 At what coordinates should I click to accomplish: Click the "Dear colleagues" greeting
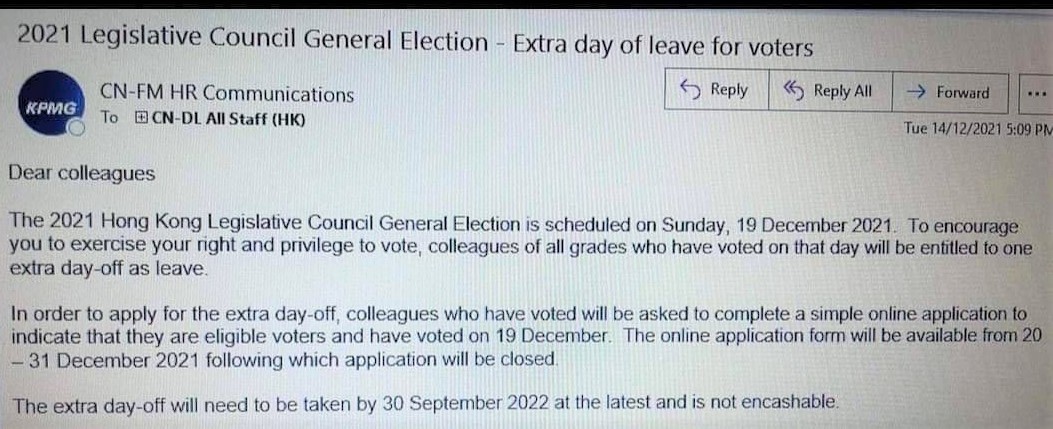(81, 173)
